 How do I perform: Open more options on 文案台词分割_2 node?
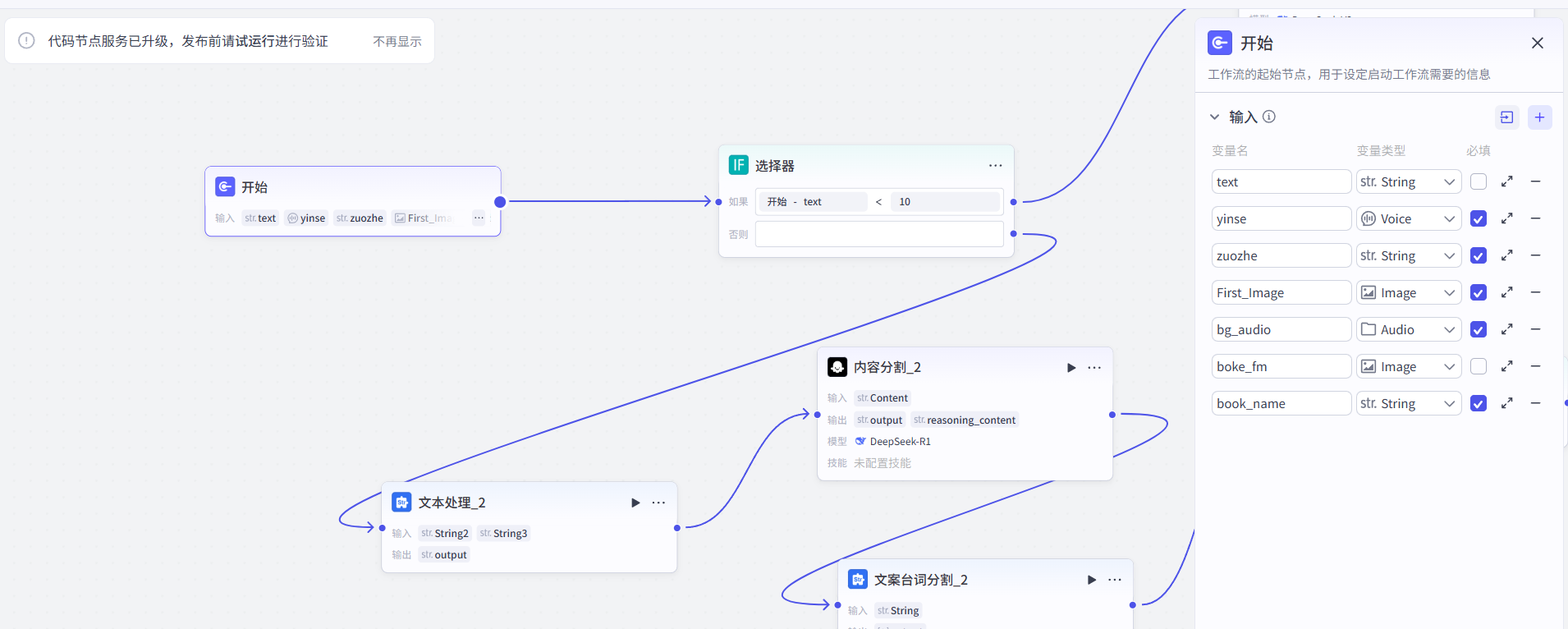1114,580
